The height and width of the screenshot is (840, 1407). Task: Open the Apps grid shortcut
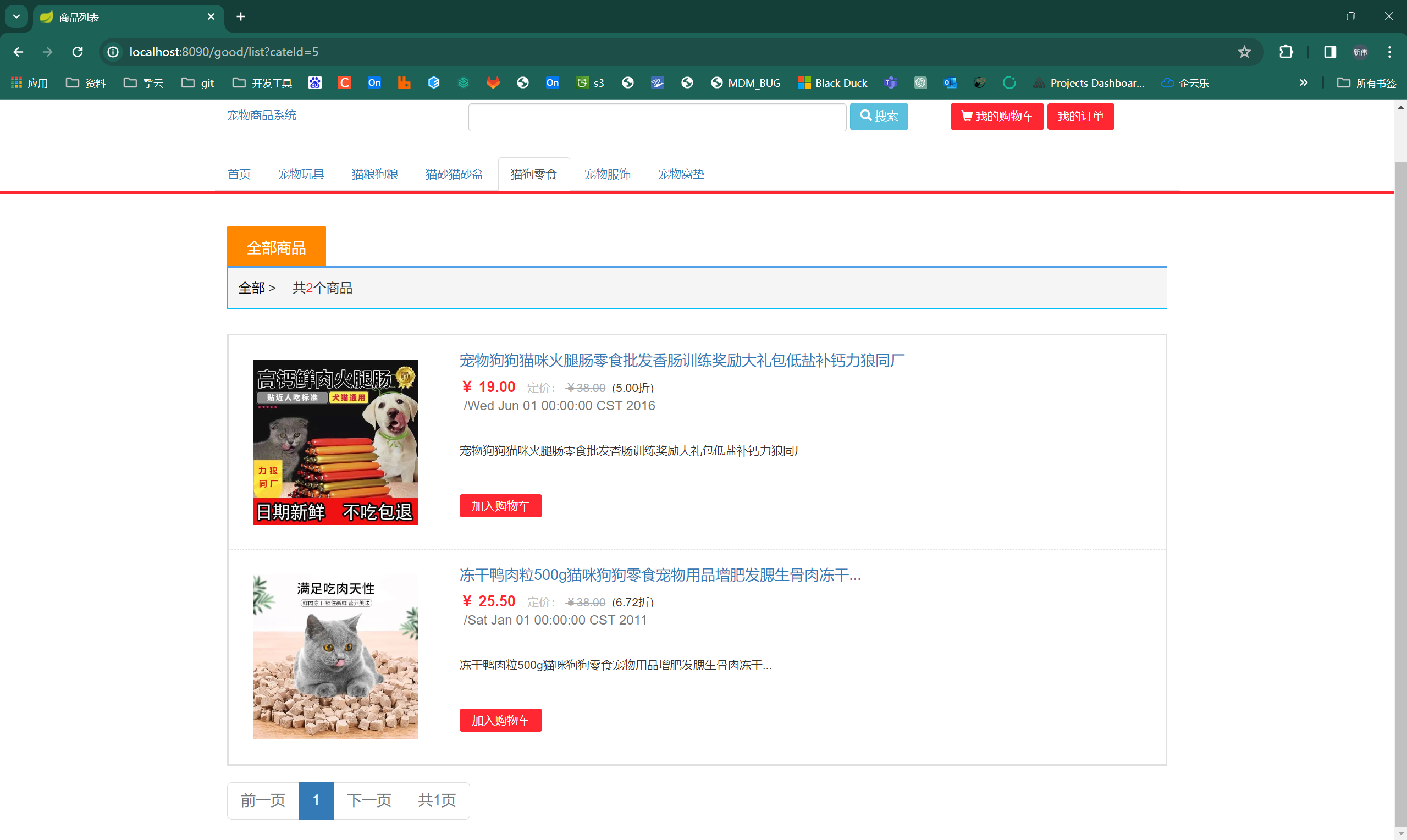point(30,83)
